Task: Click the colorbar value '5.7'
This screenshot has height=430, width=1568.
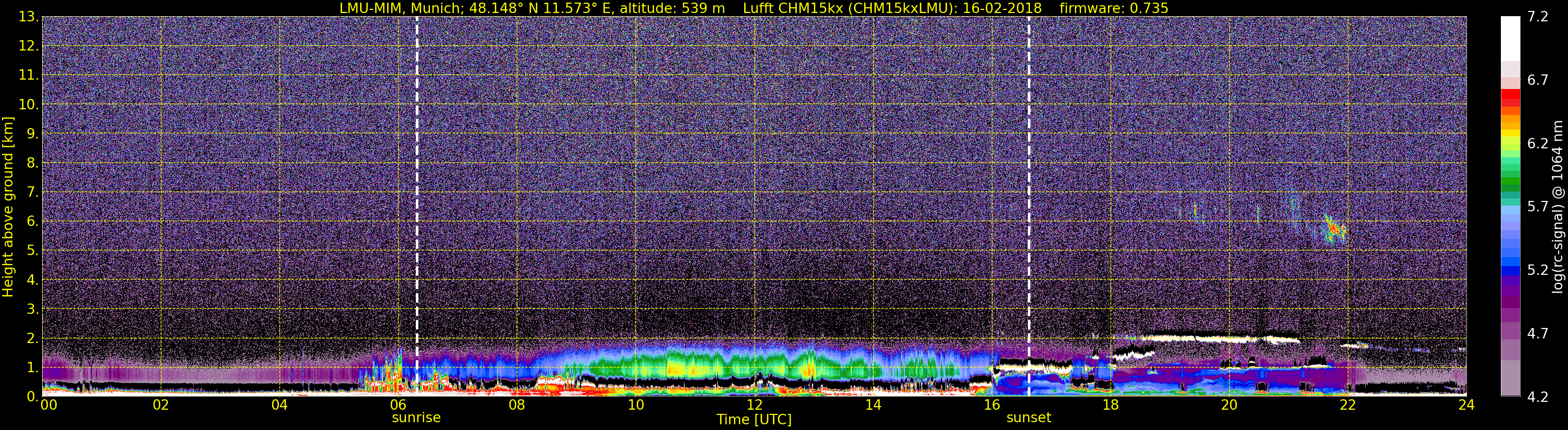Action: tap(1538, 207)
